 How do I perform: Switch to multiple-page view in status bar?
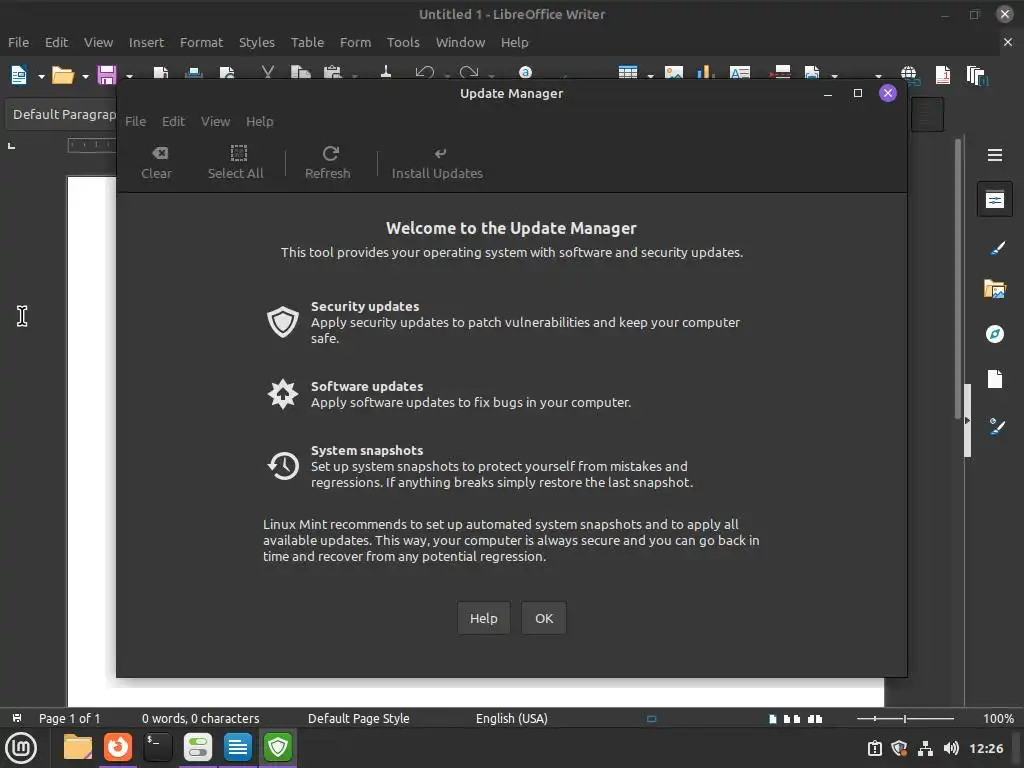[x=792, y=718]
